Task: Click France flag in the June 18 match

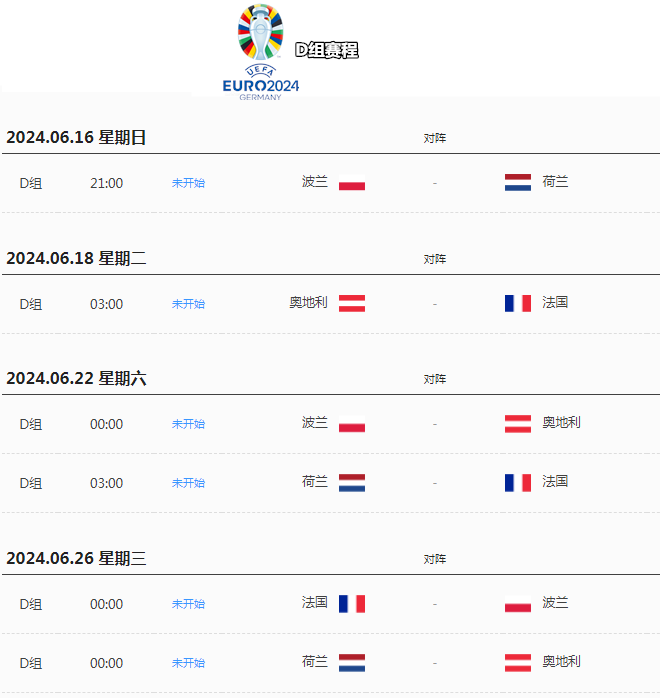Action: pyautogui.click(x=518, y=303)
